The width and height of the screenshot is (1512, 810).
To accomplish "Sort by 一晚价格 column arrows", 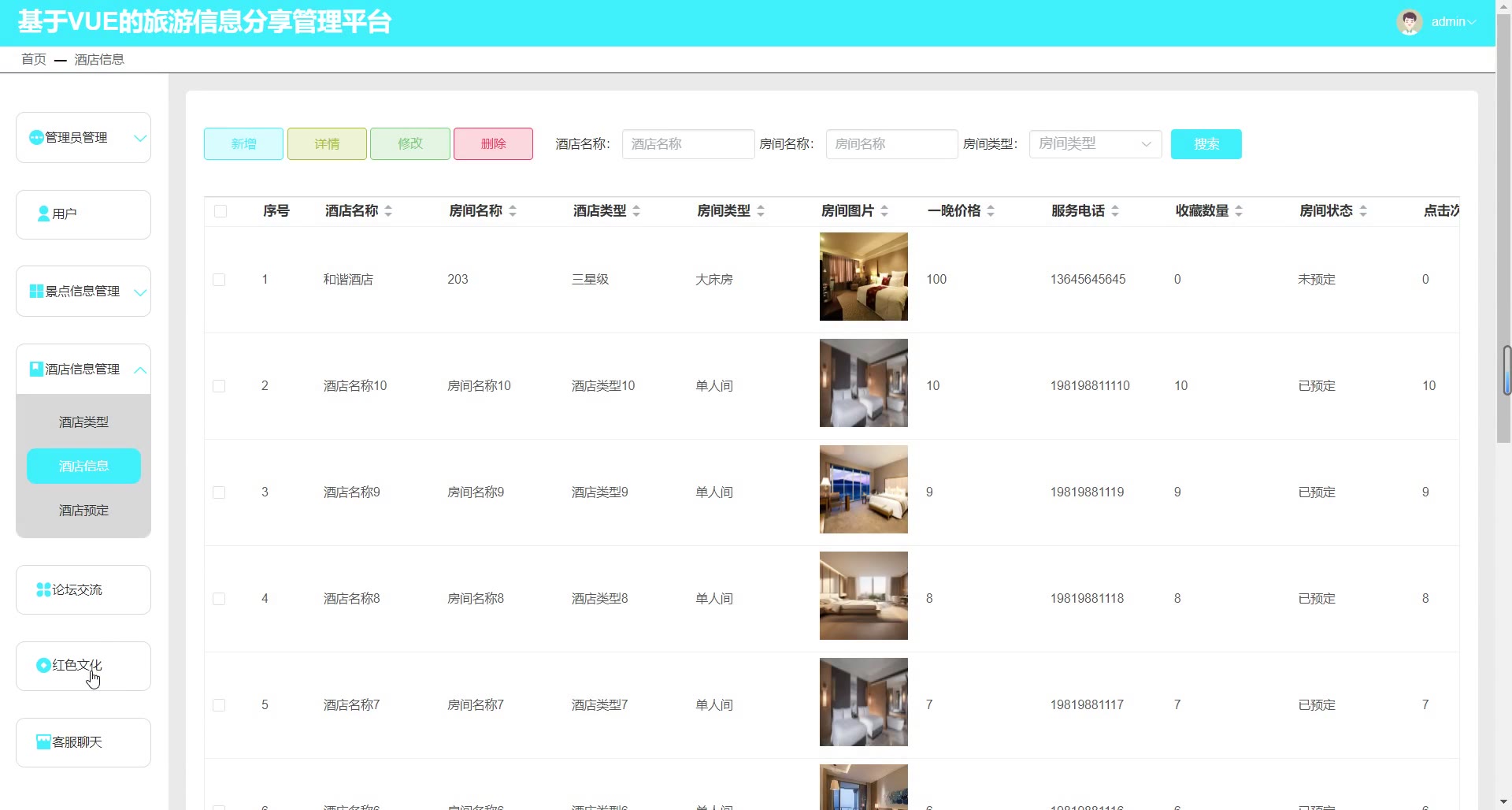I will (991, 211).
